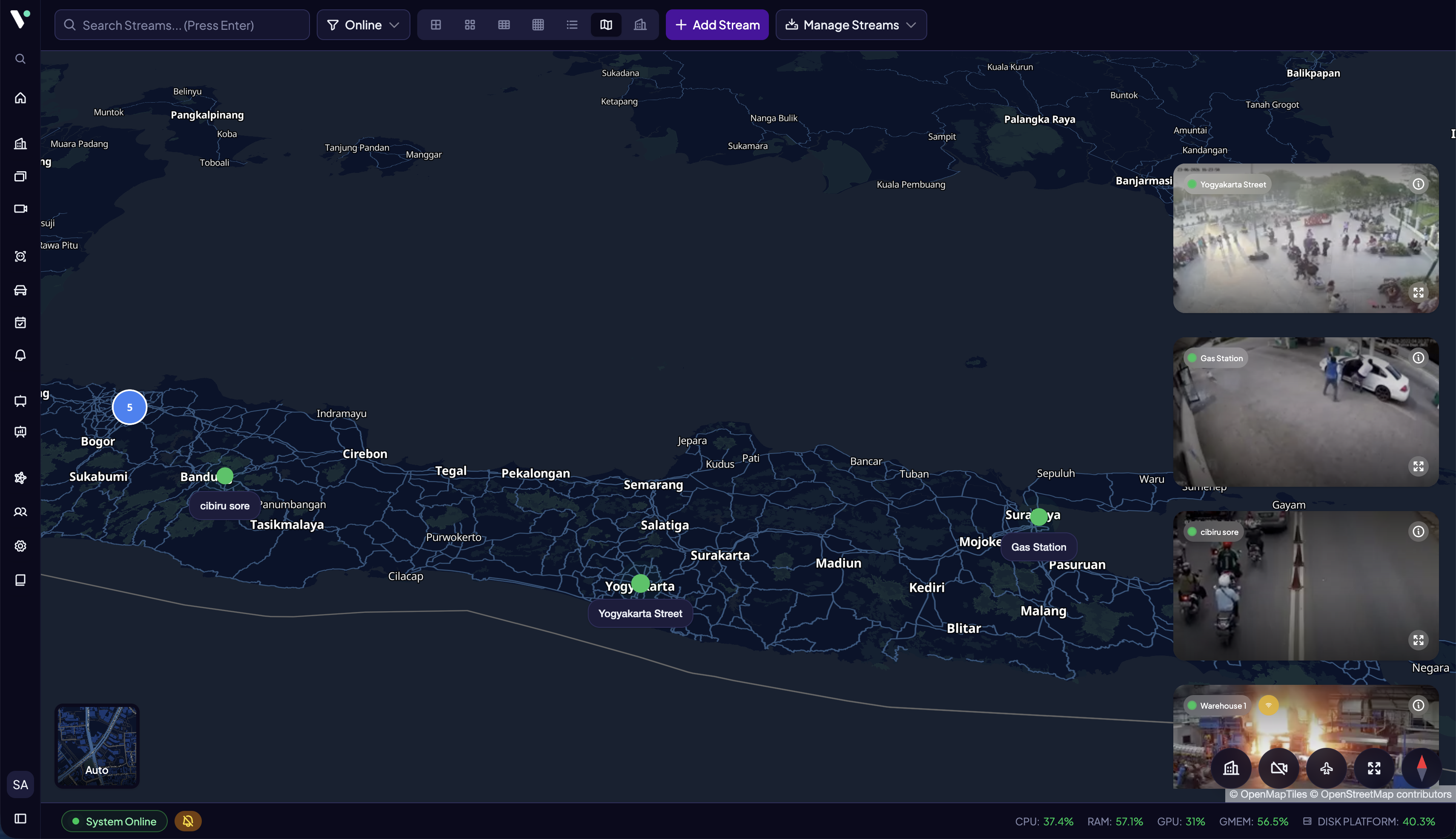
Task: Open the Gas Station stream preview
Action: [1306, 412]
